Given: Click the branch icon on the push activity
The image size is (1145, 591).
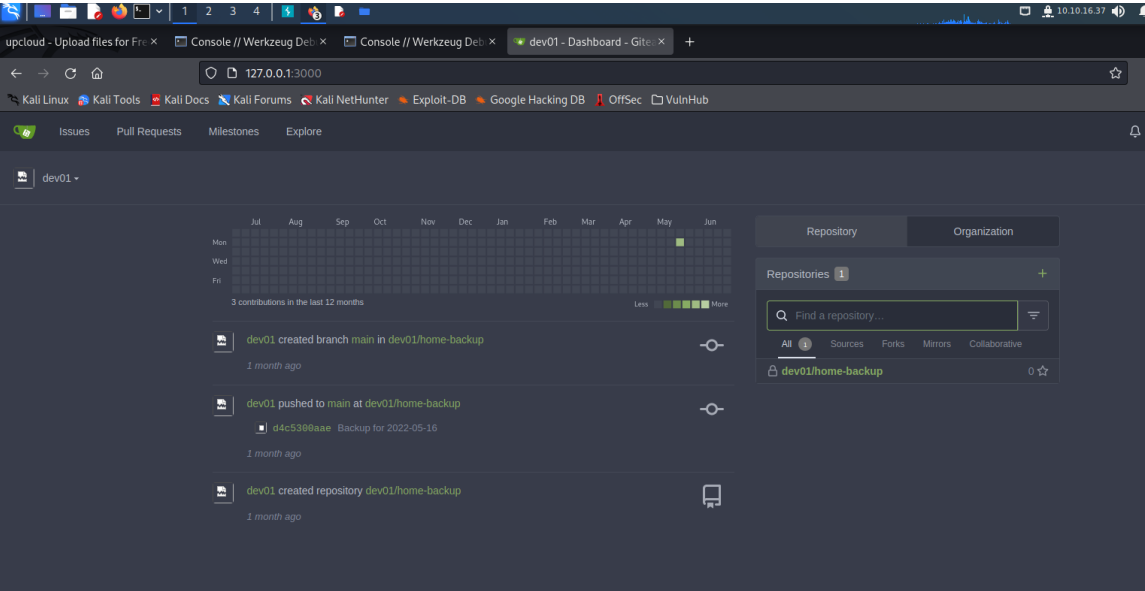Looking at the screenshot, I should [x=711, y=409].
